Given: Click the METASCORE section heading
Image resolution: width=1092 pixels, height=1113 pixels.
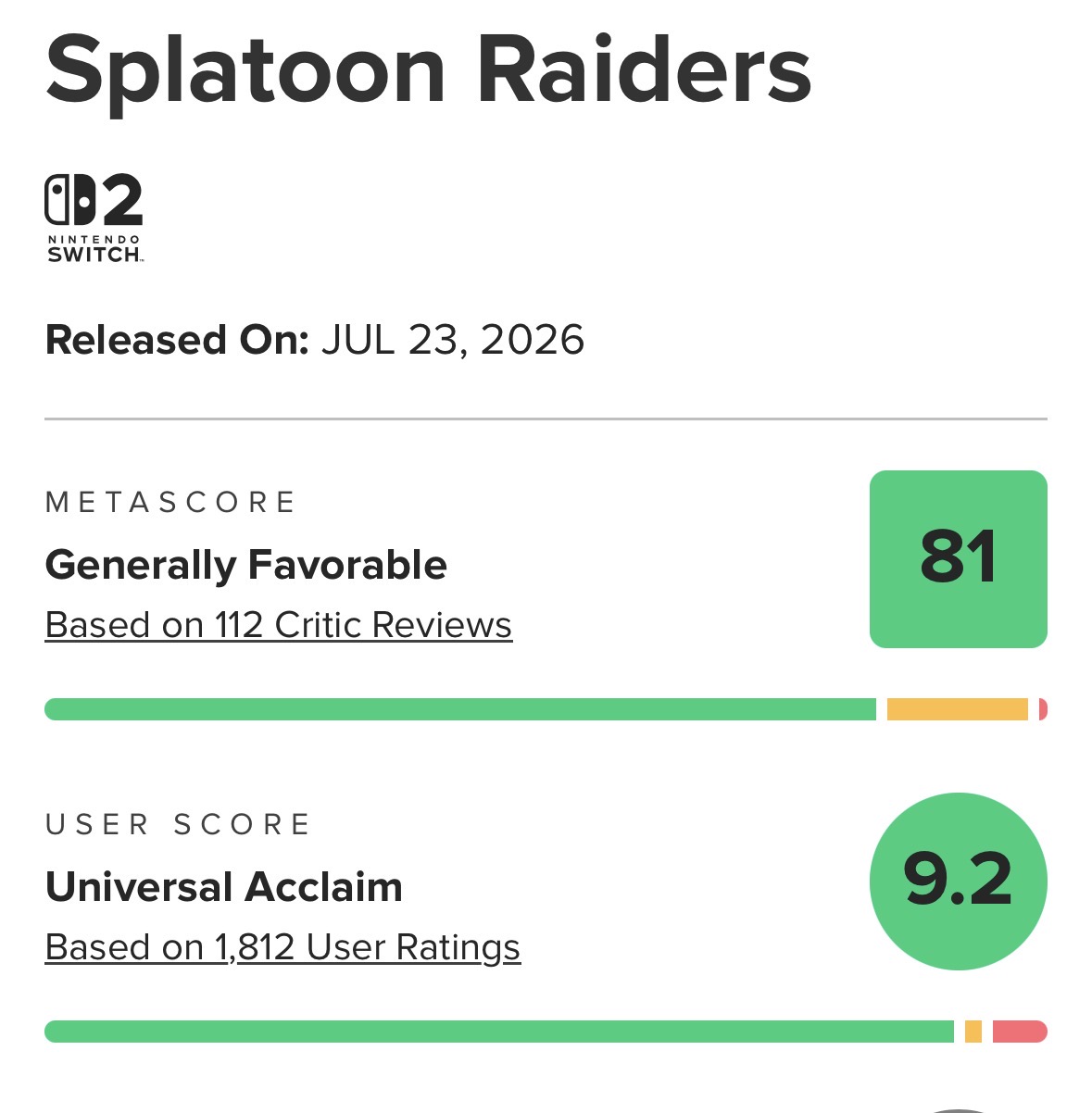Looking at the screenshot, I should [x=170, y=503].
